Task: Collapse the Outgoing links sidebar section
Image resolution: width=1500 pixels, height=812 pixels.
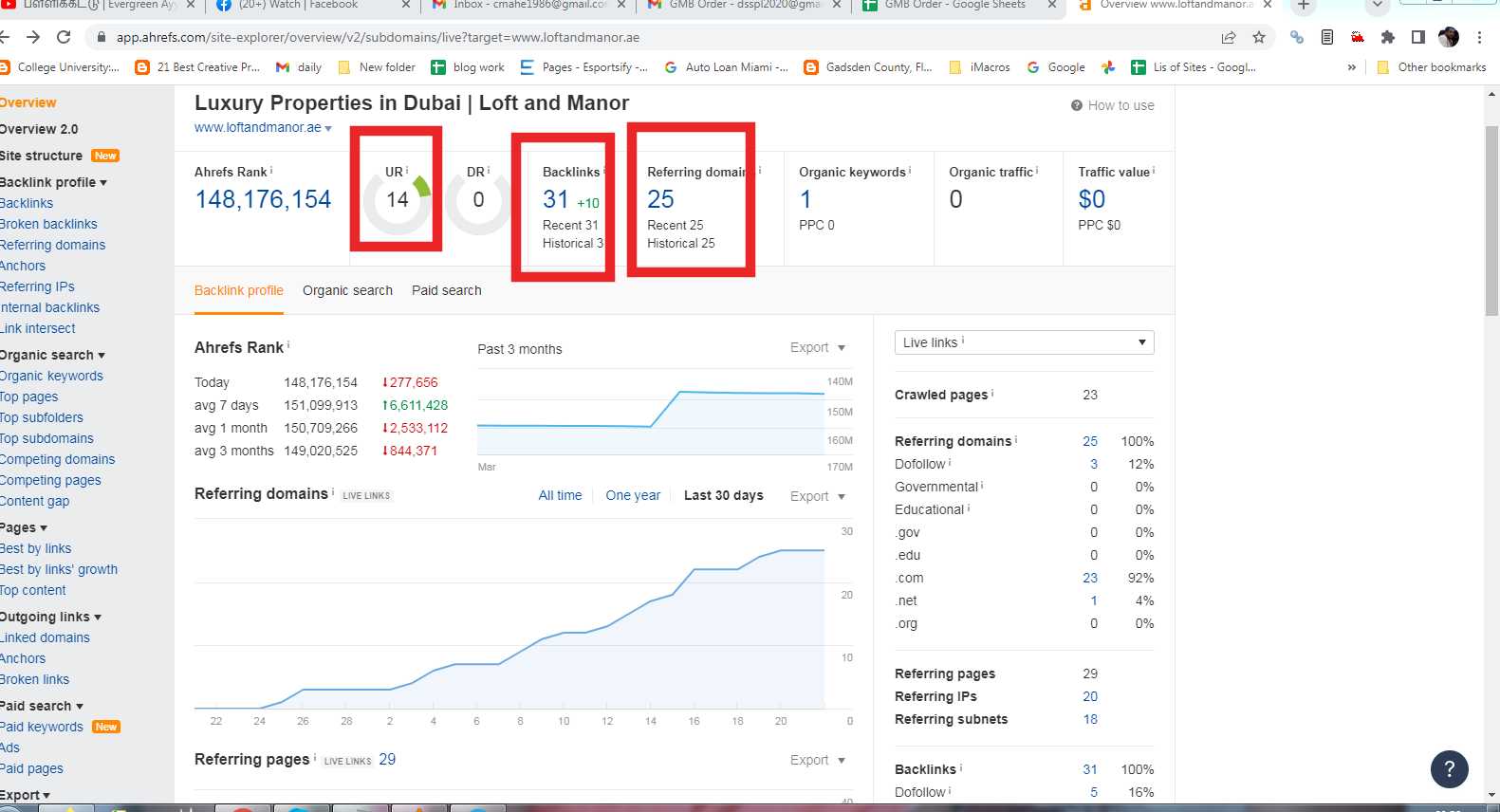Action: tap(50, 617)
